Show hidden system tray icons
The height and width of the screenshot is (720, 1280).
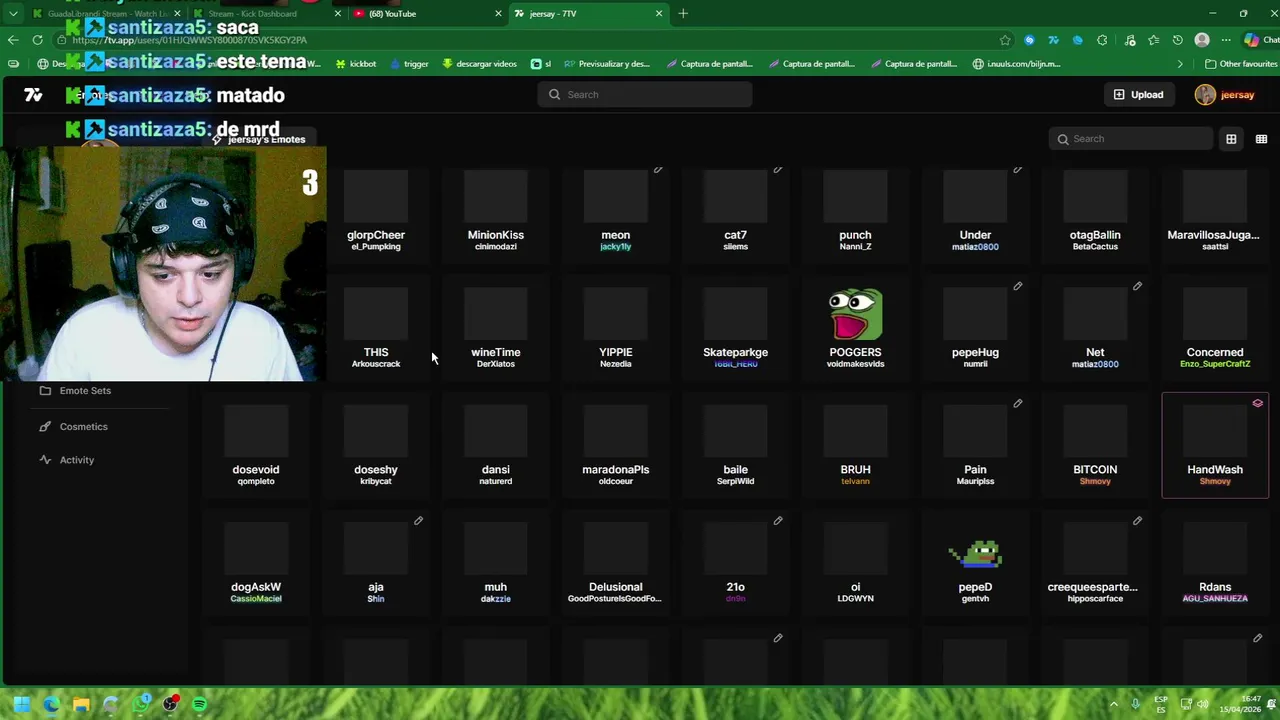click(x=1115, y=704)
